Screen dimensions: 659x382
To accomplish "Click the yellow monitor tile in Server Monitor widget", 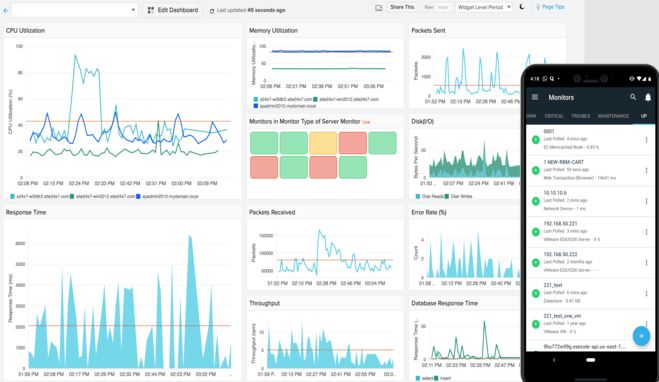I will [x=323, y=143].
